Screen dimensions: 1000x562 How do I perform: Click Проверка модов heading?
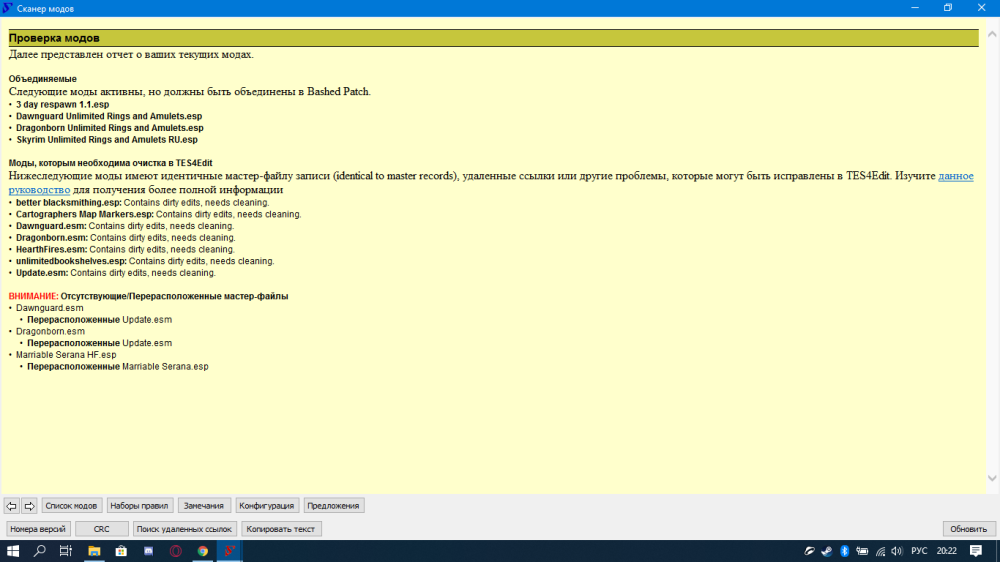(x=54, y=38)
